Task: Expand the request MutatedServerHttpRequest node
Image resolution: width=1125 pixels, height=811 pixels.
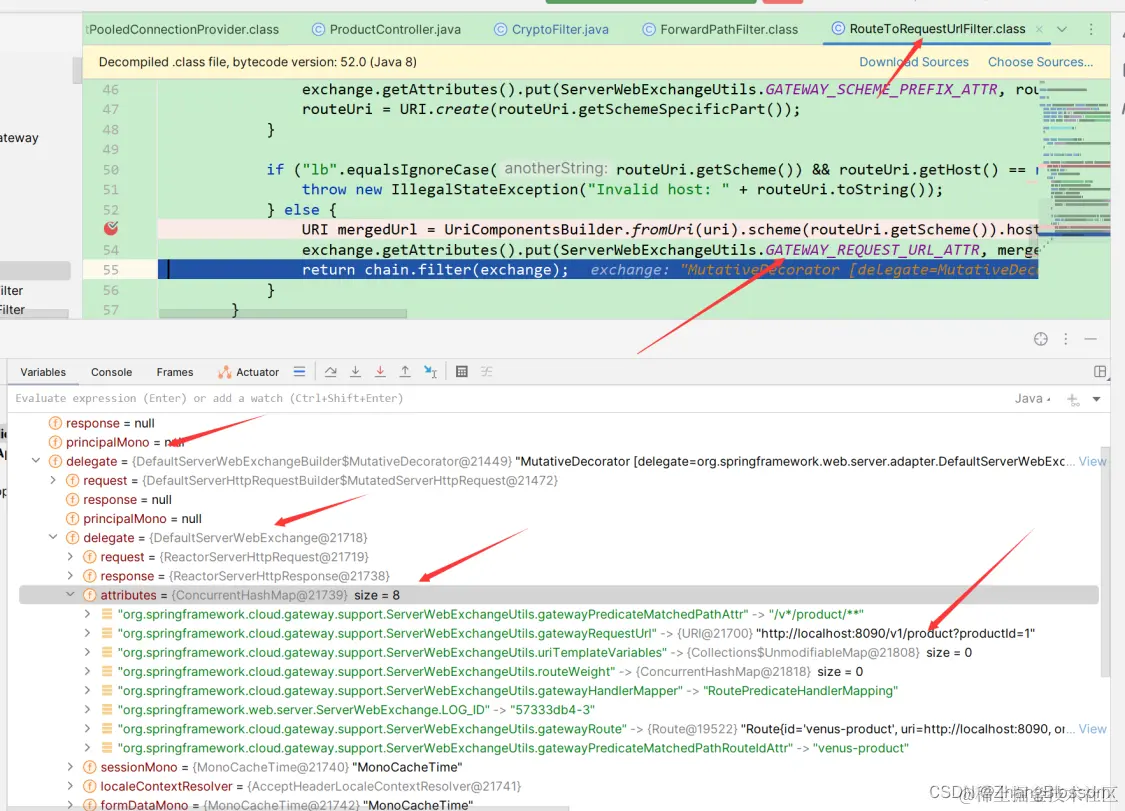Action: 53,480
